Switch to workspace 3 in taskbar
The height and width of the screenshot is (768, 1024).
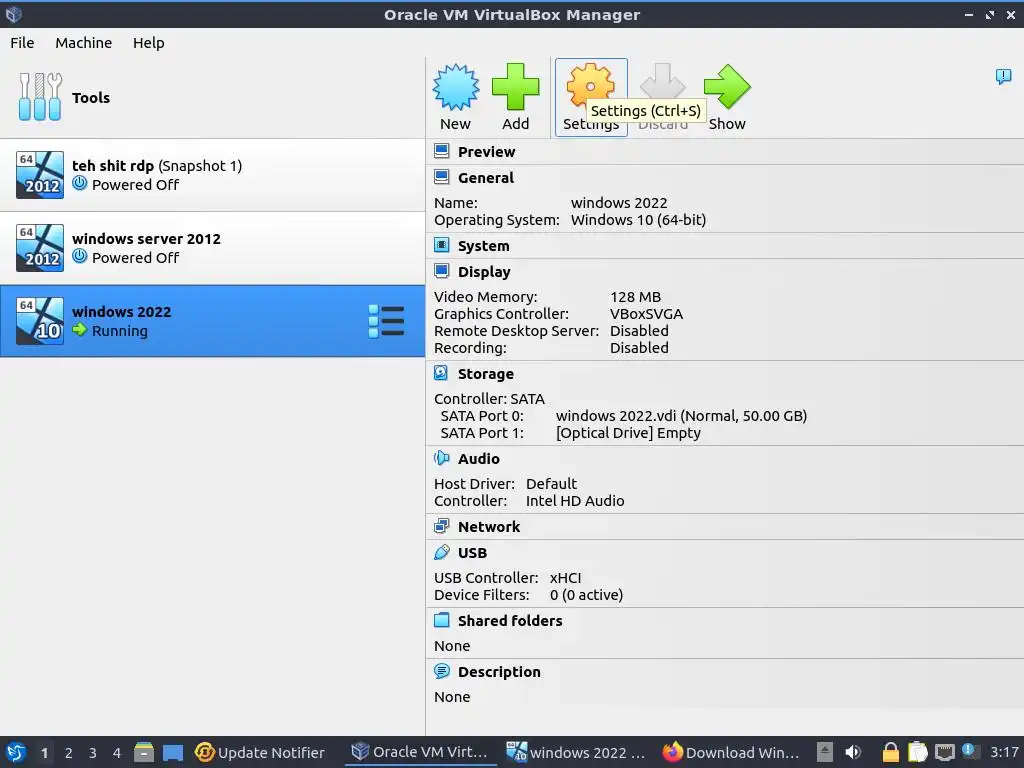point(93,752)
